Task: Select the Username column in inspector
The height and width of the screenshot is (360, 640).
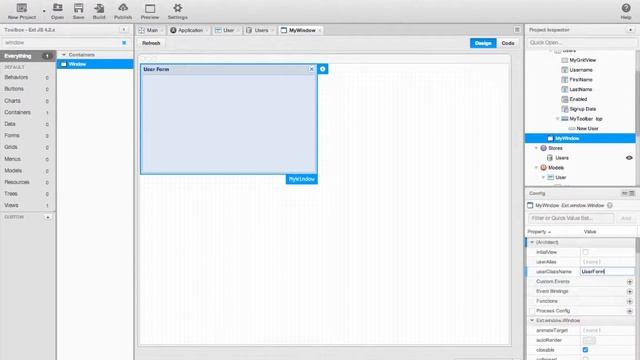Action: click(581, 70)
